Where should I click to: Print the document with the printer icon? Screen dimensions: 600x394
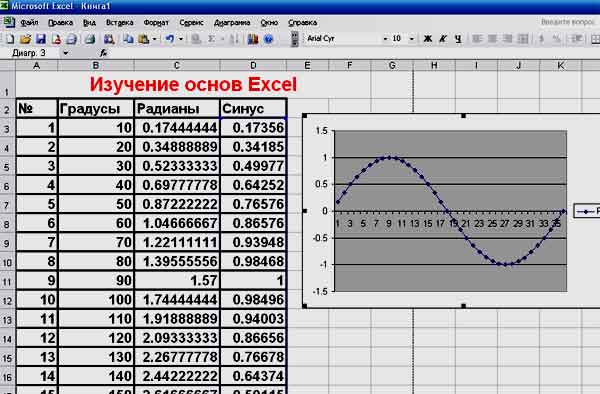pos(72,39)
